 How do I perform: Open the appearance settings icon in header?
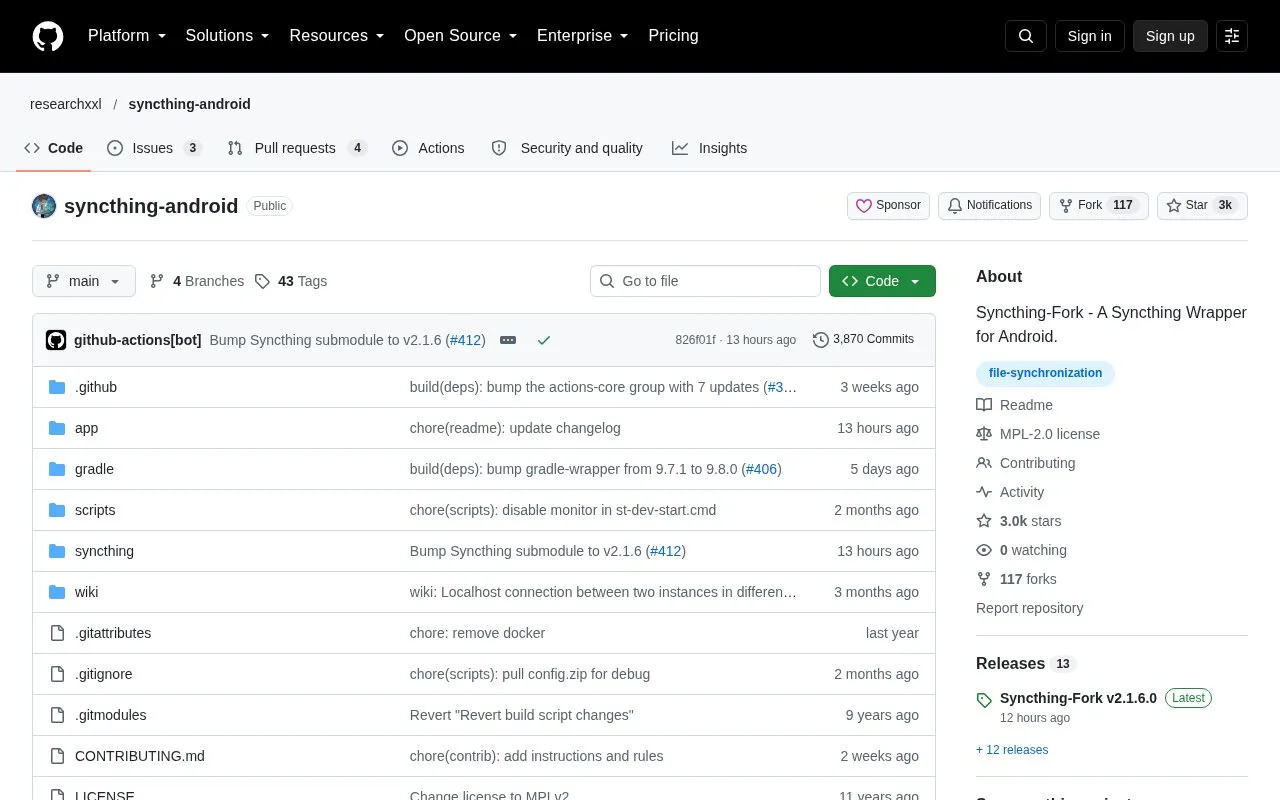point(1232,36)
